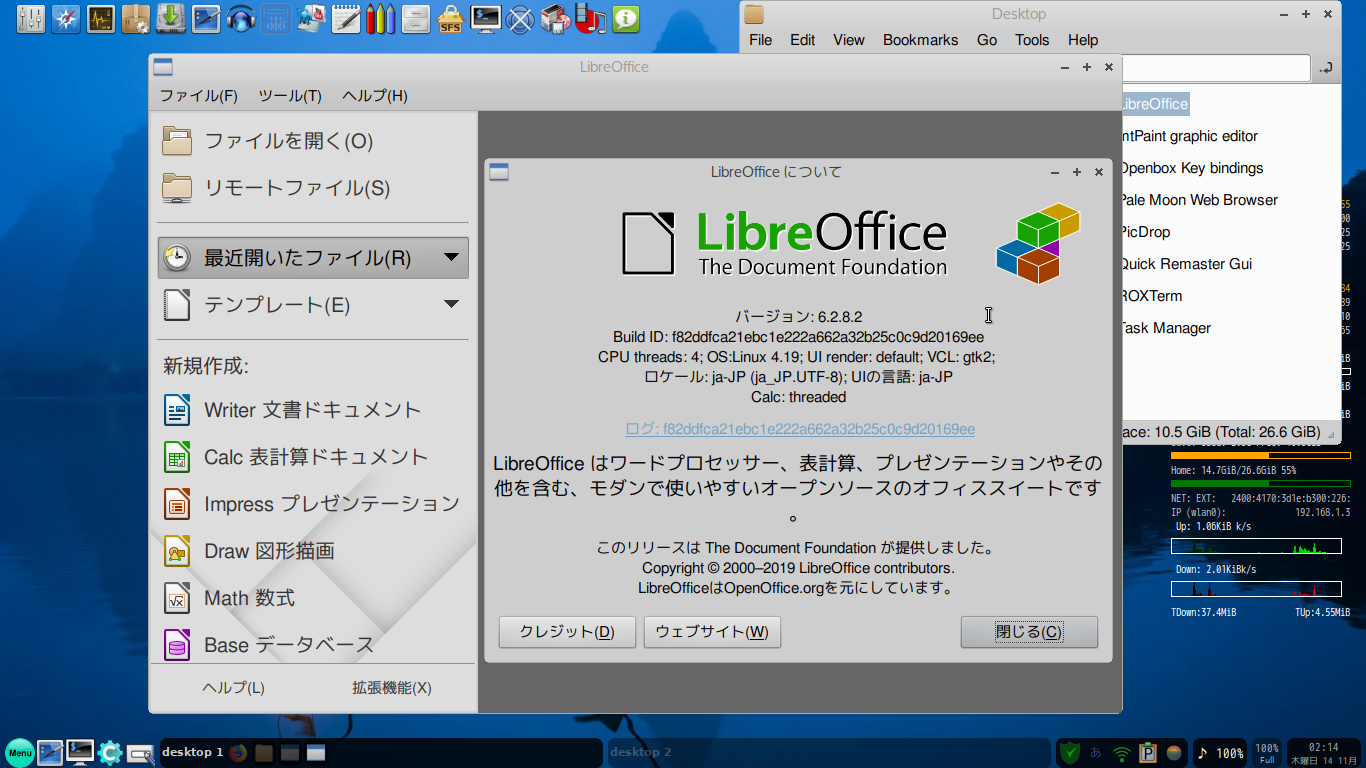The width and height of the screenshot is (1366, 768).
Task: Open the volume 100% music note control
Action: pyautogui.click(x=1220, y=753)
